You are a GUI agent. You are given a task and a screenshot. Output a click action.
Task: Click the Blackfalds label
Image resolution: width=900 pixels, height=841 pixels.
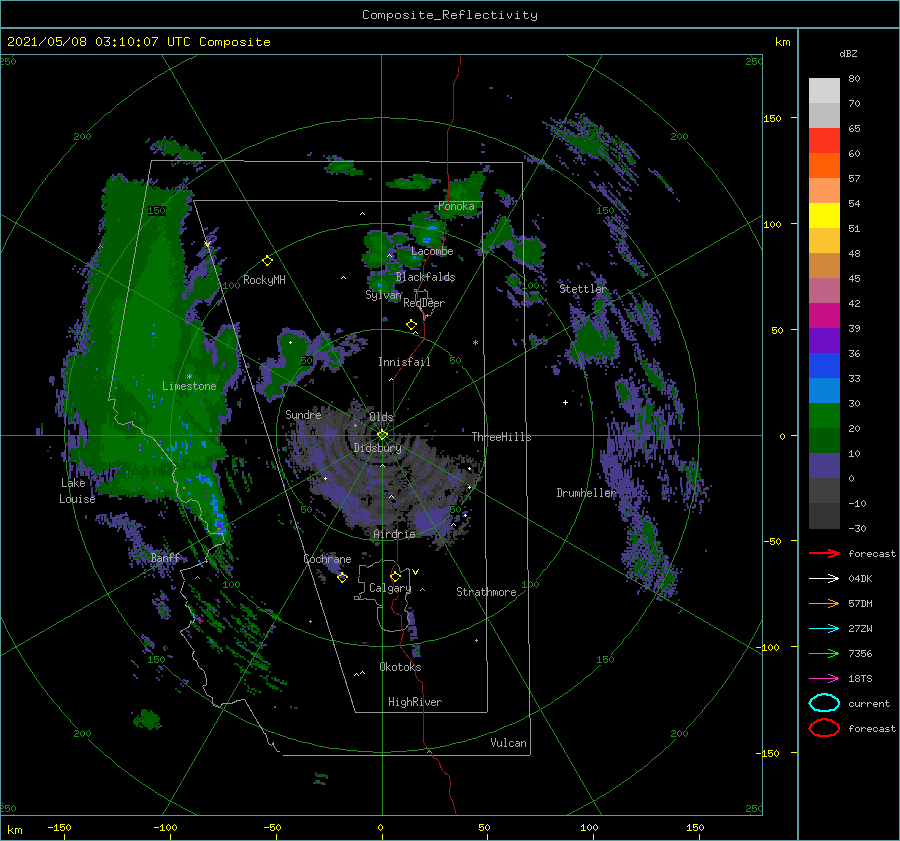[x=425, y=277]
